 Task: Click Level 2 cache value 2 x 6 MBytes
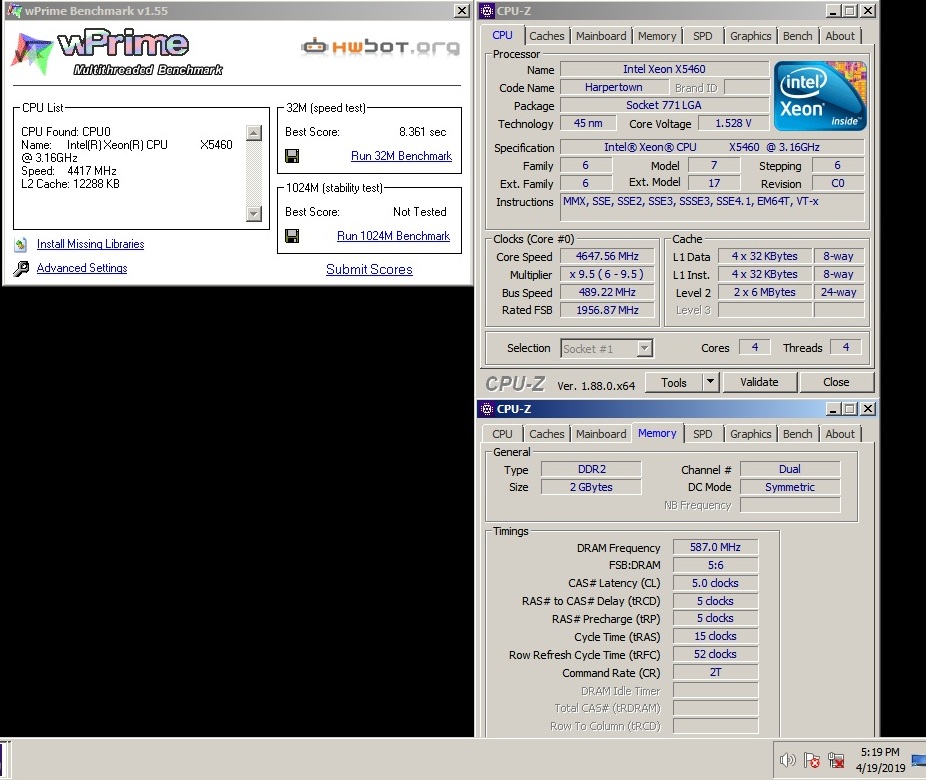tap(764, 292)
